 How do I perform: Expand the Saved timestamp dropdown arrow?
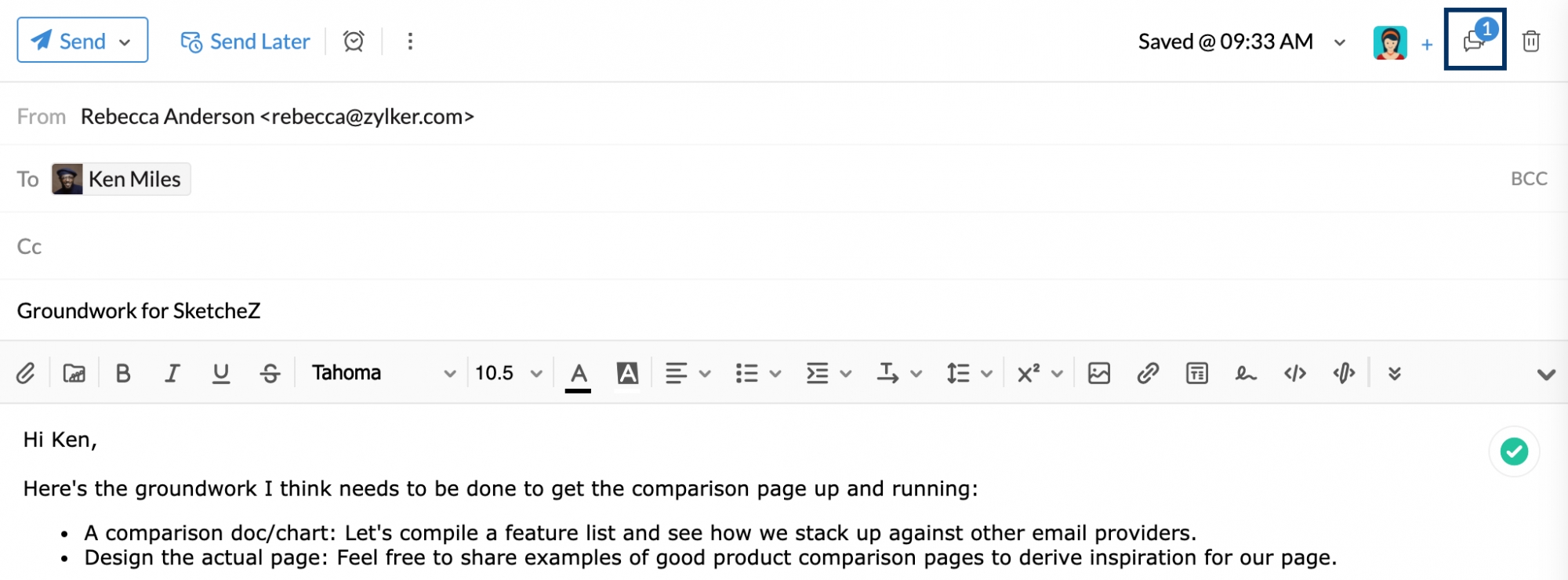[x=1339, y=42]
